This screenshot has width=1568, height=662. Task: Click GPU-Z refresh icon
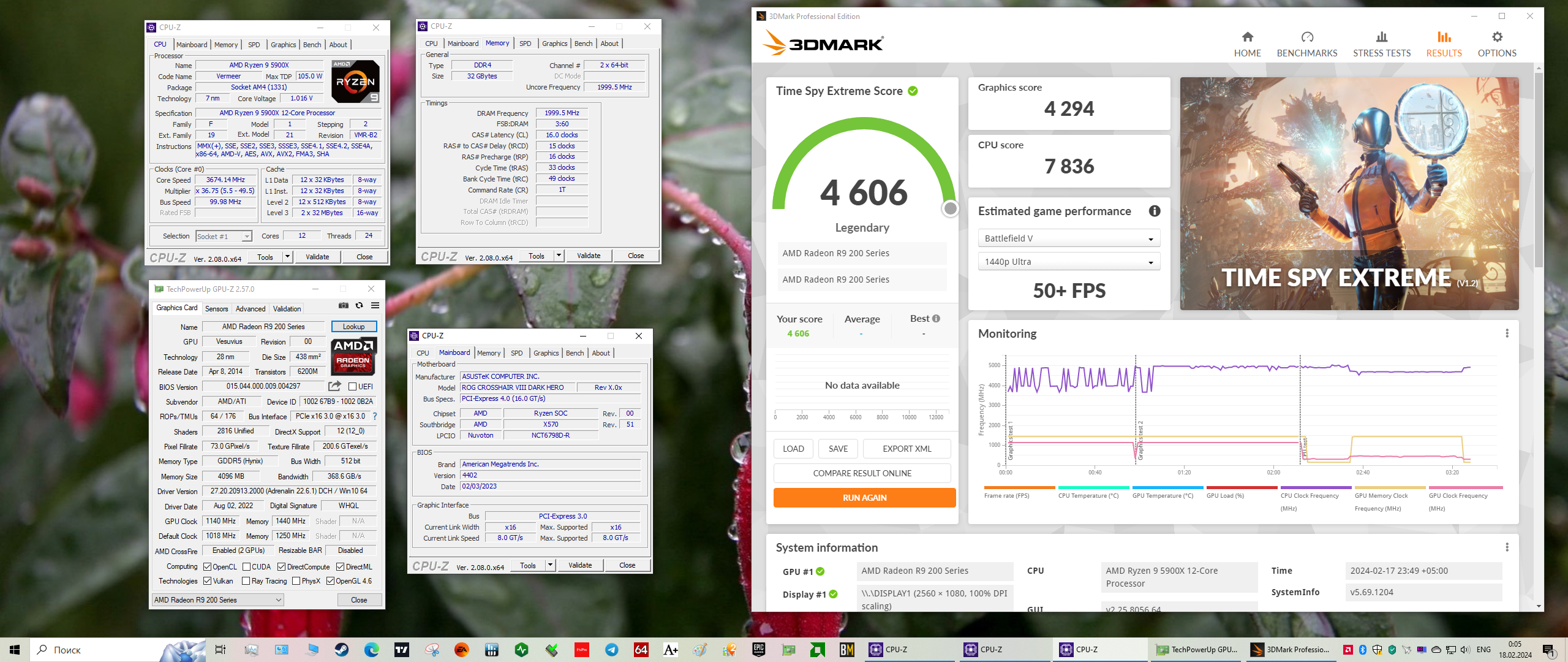point(360,306)
